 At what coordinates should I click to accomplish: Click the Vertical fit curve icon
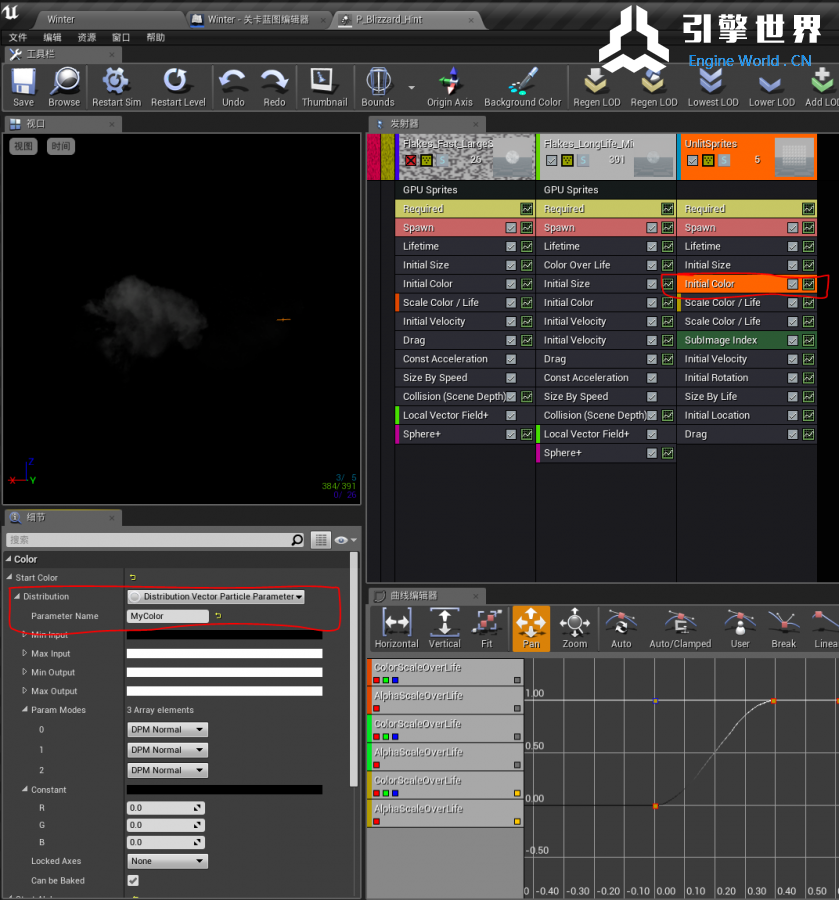coord(444,623)
